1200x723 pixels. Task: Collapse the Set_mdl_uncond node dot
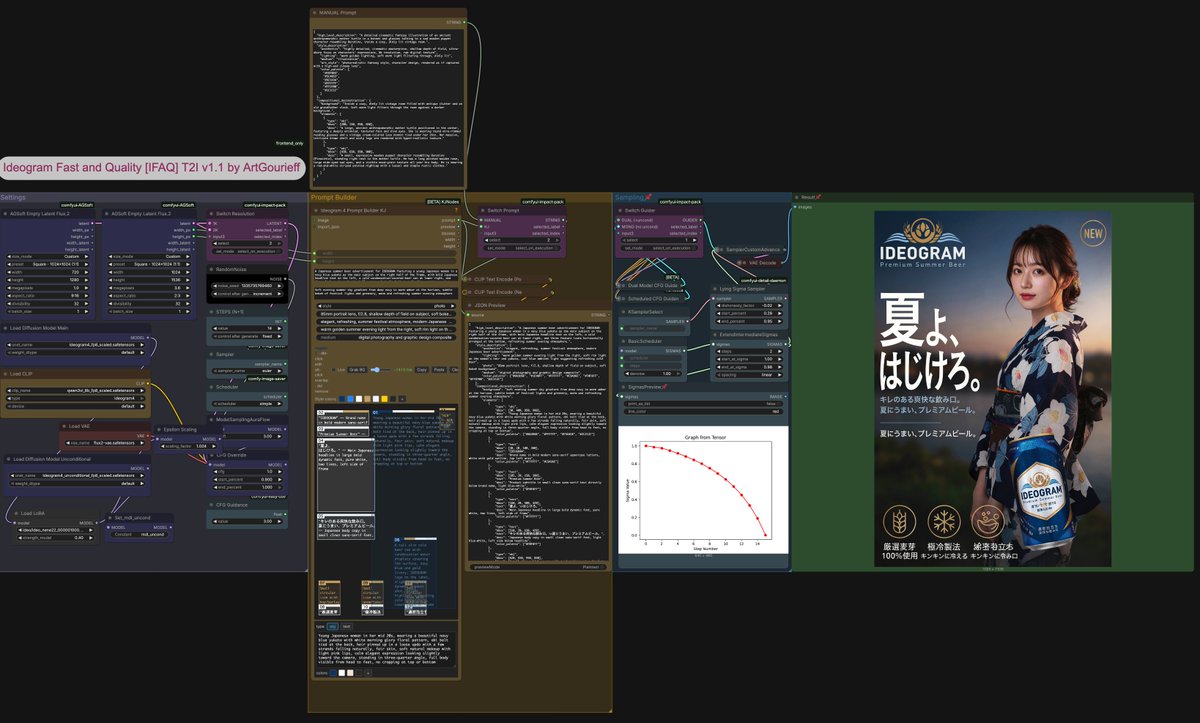(111, 518)
